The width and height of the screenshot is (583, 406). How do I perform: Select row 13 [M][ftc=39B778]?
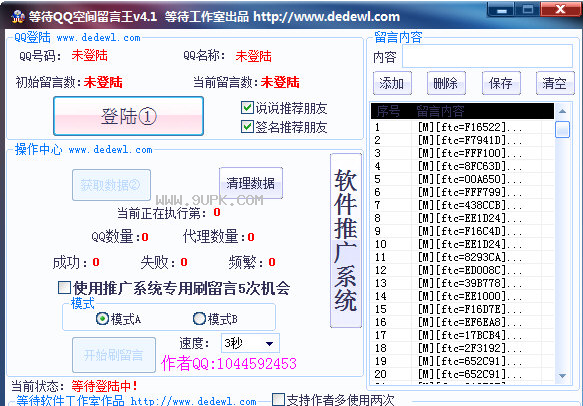click(463, 283)
